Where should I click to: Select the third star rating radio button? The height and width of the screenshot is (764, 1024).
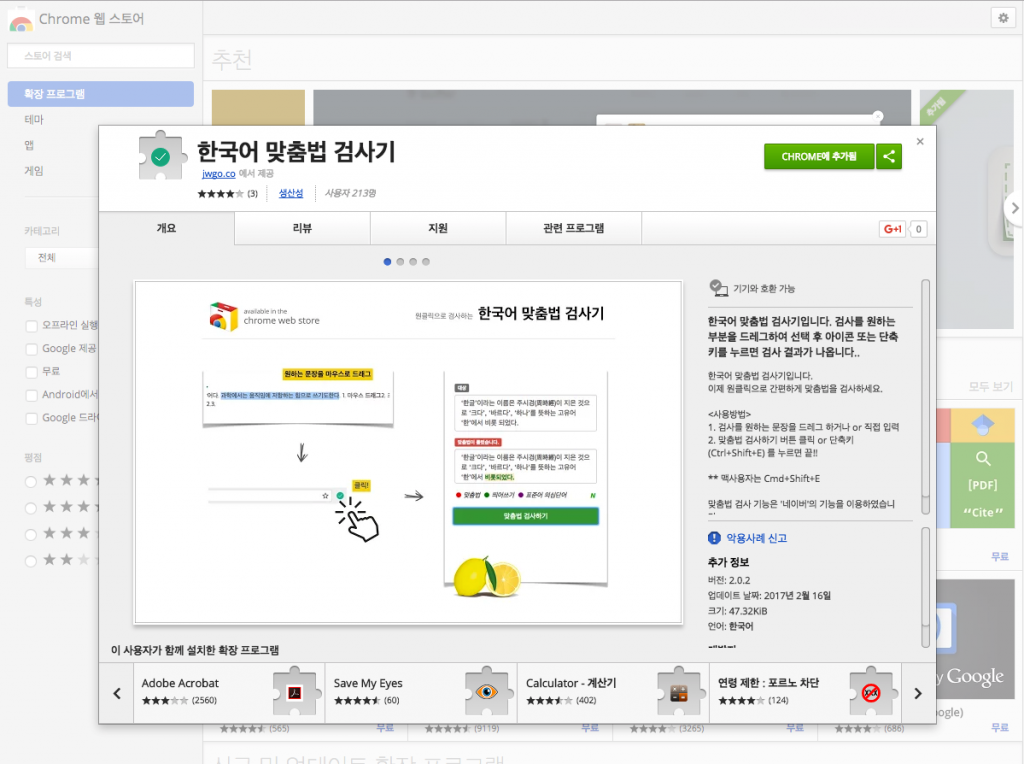click(31, 535)
